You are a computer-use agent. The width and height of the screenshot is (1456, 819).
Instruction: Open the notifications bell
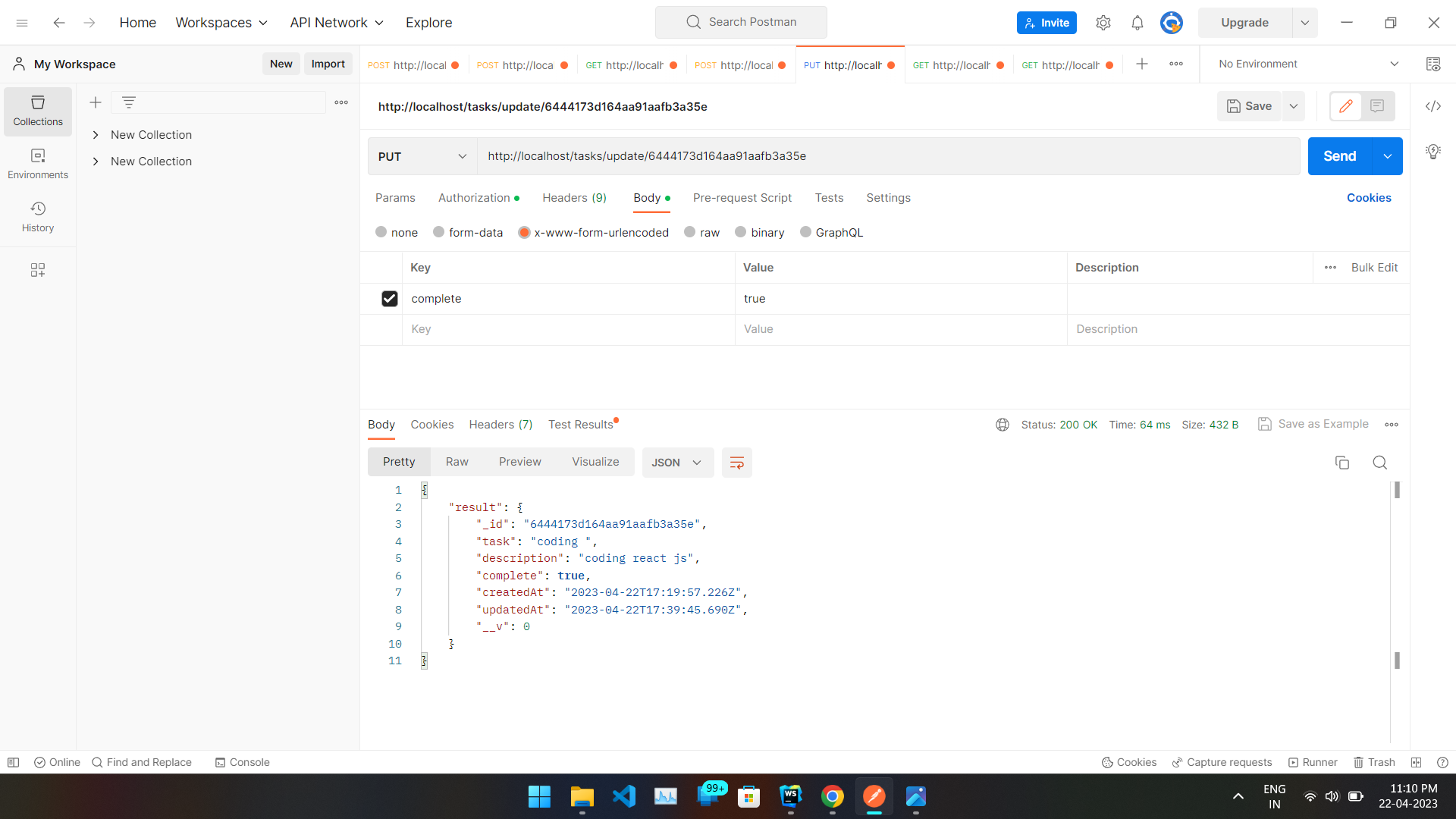click(1137, 22)
